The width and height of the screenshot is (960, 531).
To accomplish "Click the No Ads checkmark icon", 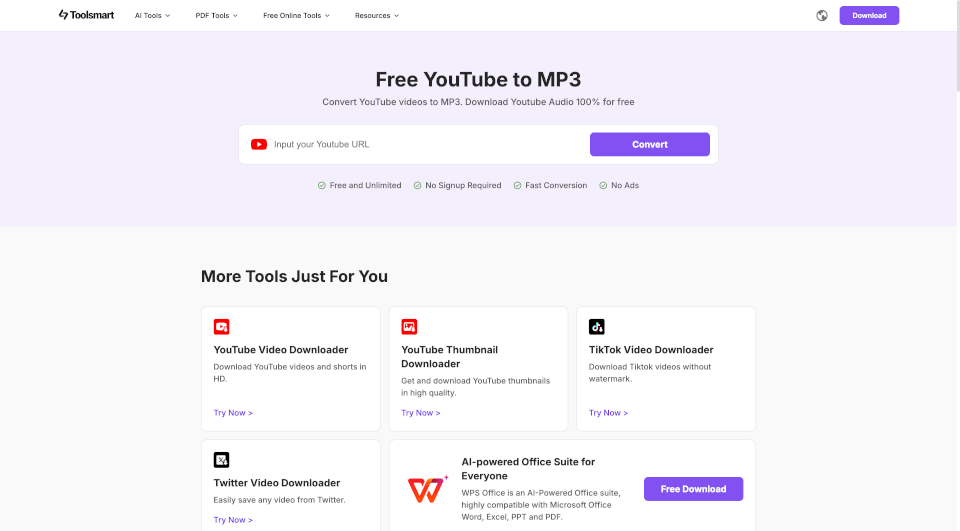I will [603, 186].
